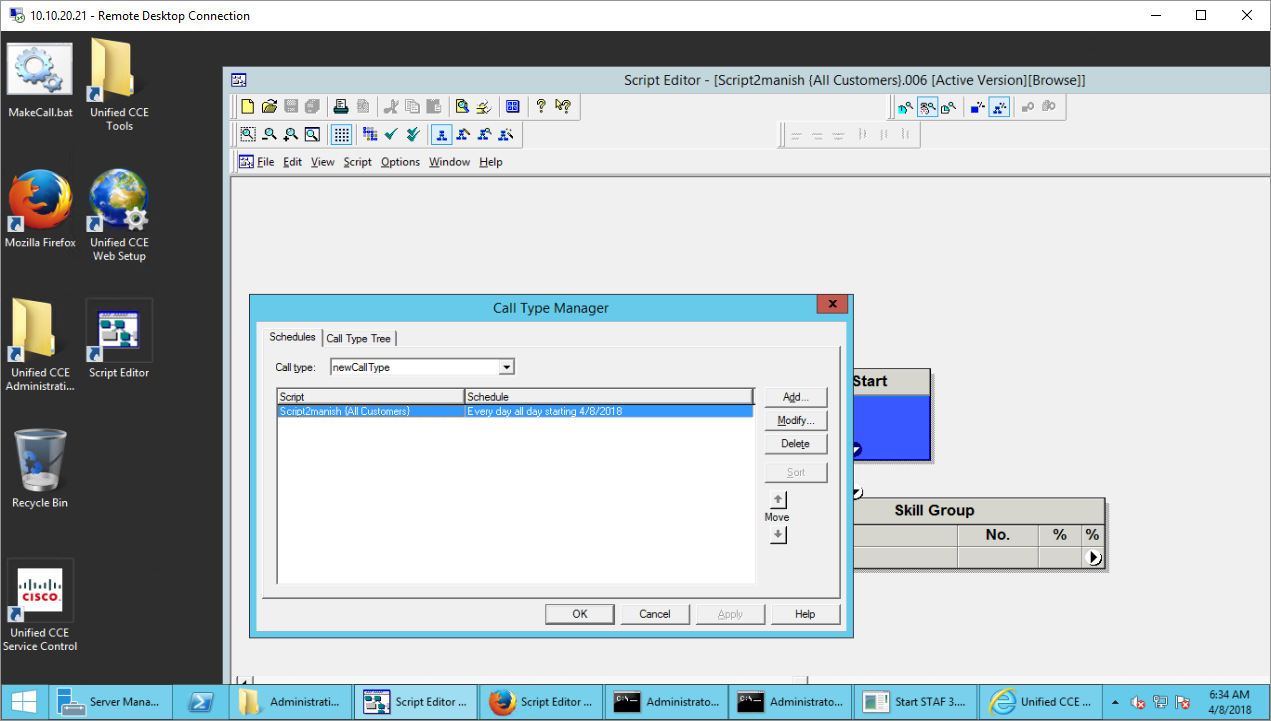Click the What's This pointer help icon
The width and height of the screenshot is (1271, 721).
coord(563,106)
